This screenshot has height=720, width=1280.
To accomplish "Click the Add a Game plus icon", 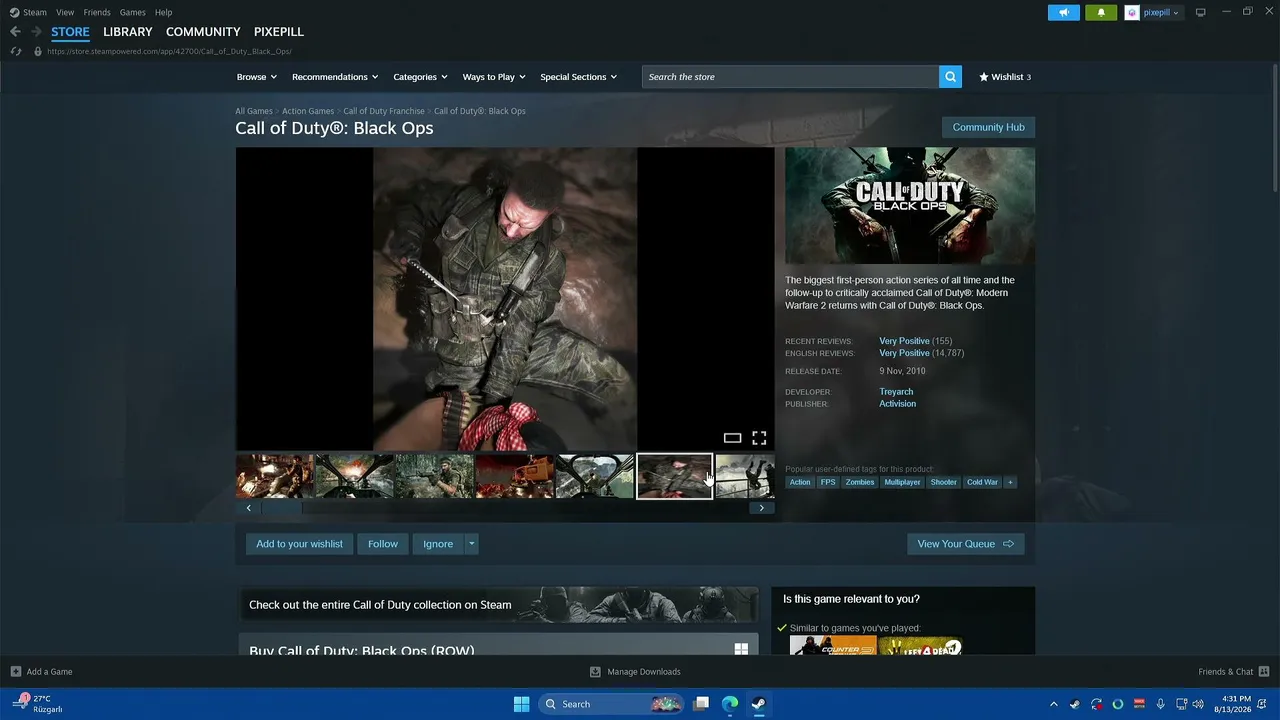I will point(16,671).
